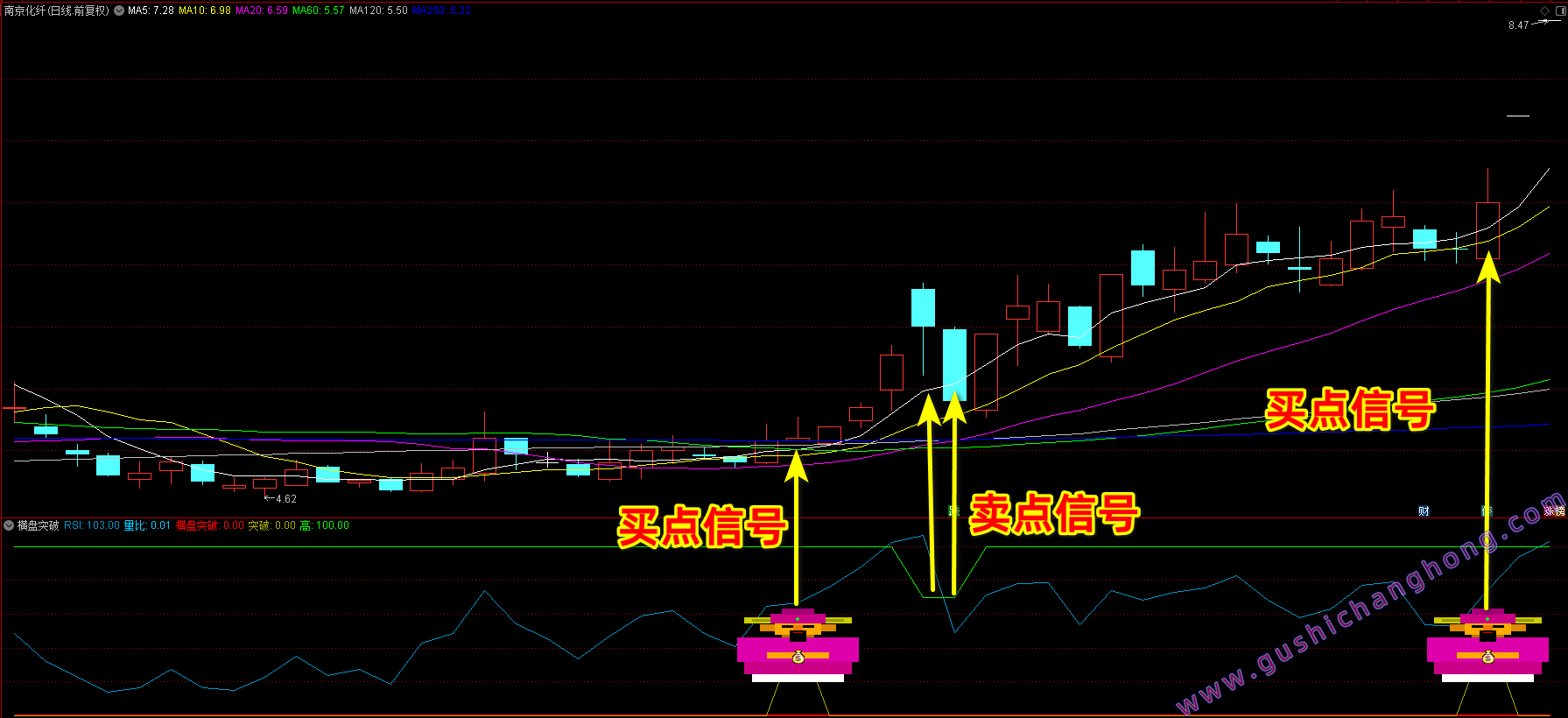
Task: Open the 横盘突破 indicator dropdown arrow
Action: pos(9,525)
